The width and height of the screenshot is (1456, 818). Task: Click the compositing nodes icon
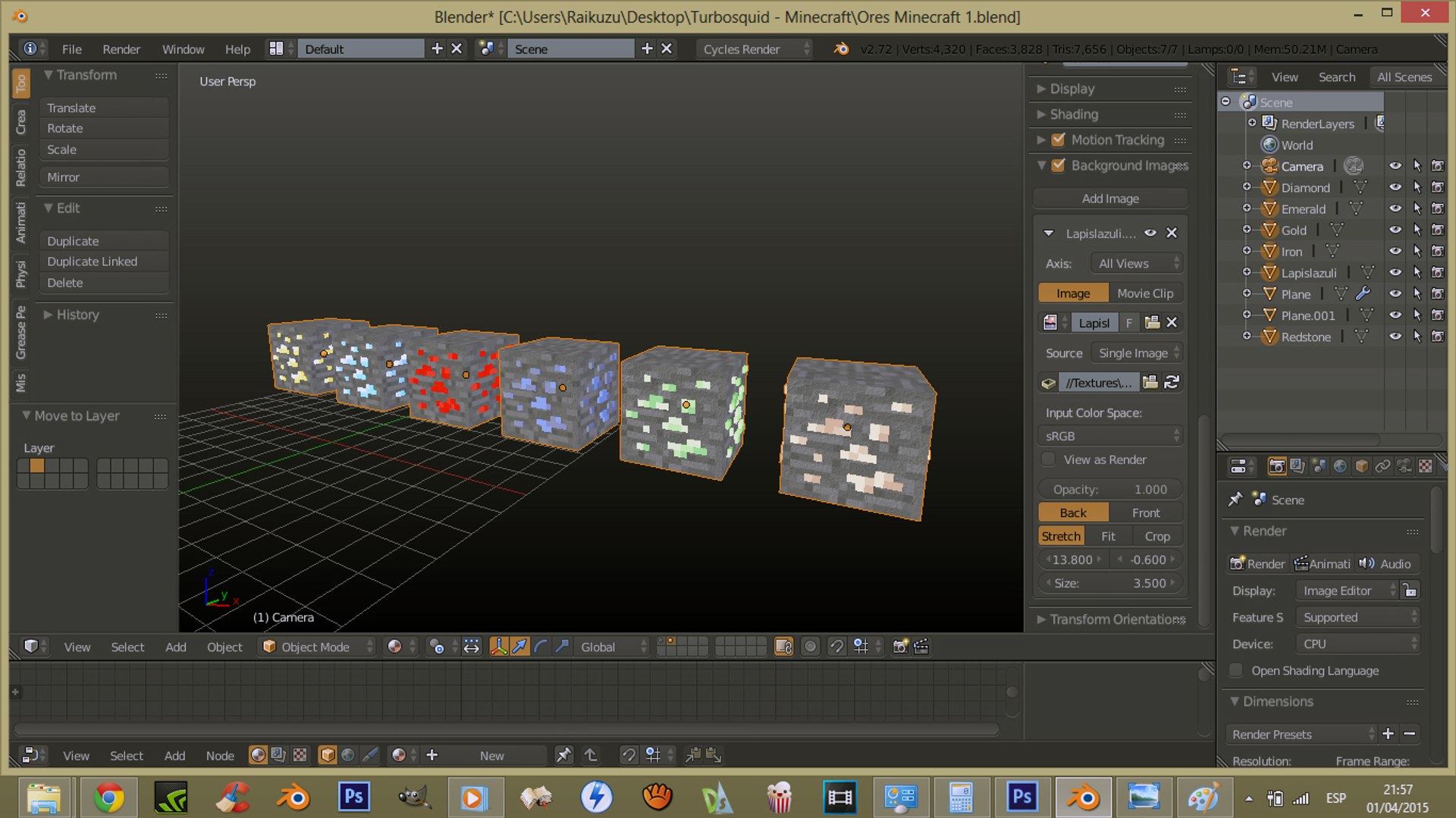pos(279,755)
